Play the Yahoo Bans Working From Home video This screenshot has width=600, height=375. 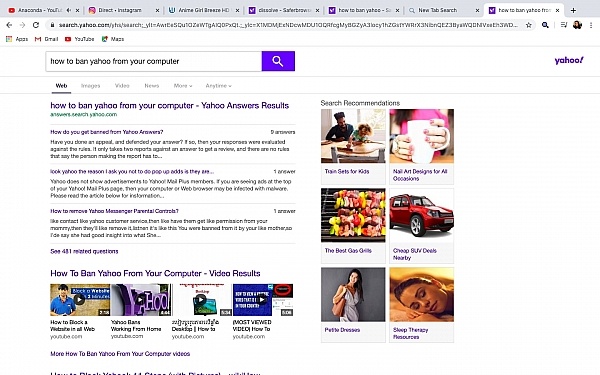coord(140,300)
